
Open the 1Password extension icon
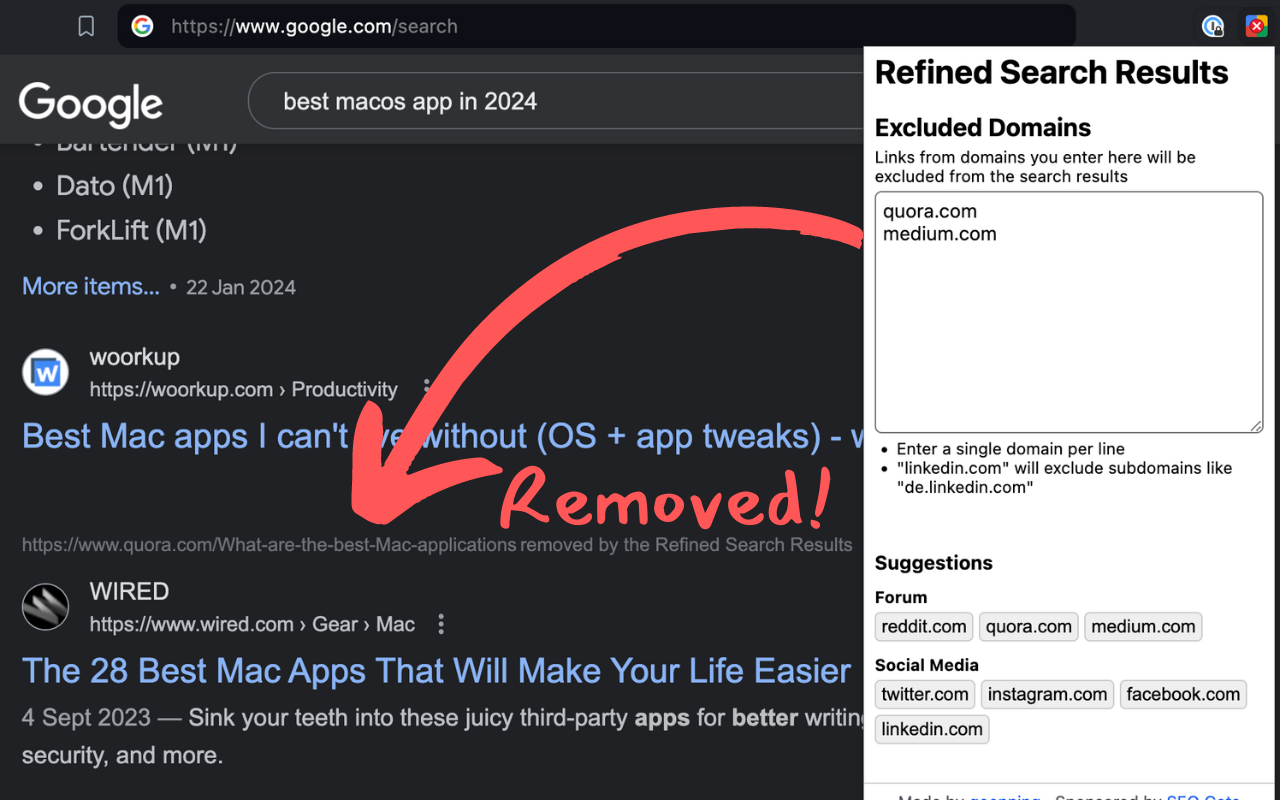[x=1213, y=27]
